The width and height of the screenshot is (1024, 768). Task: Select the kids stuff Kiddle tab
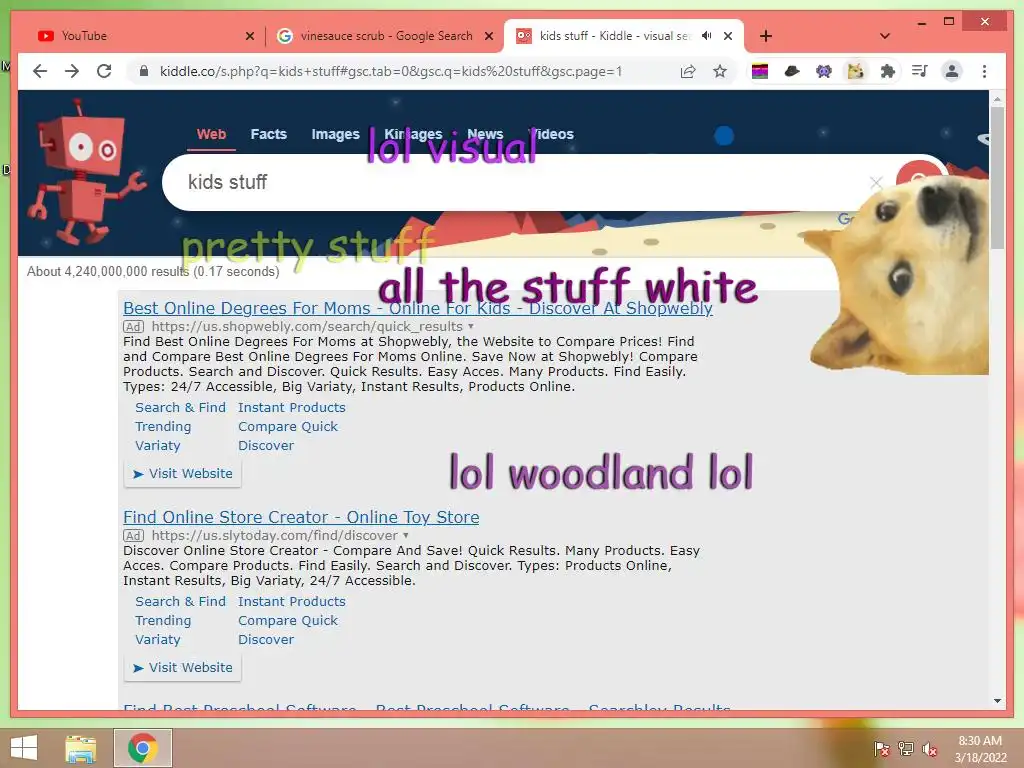coord(624,36)
